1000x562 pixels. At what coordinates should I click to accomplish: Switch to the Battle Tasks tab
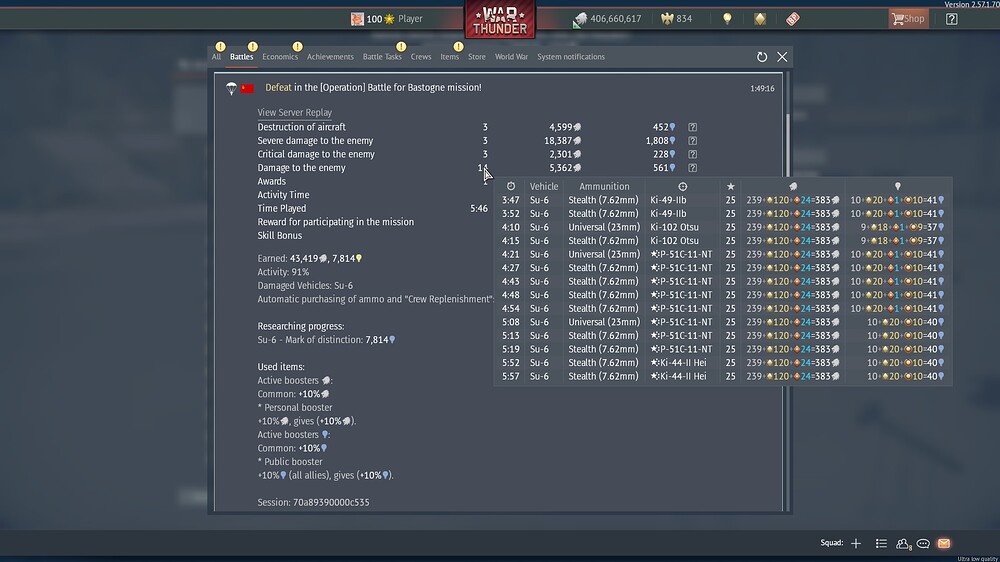(382, 57)
